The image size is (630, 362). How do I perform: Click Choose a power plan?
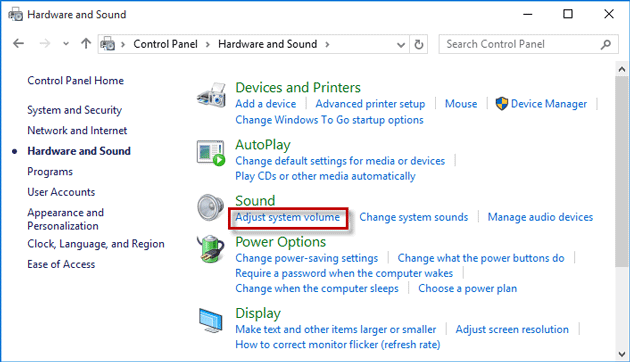point(468,289)
